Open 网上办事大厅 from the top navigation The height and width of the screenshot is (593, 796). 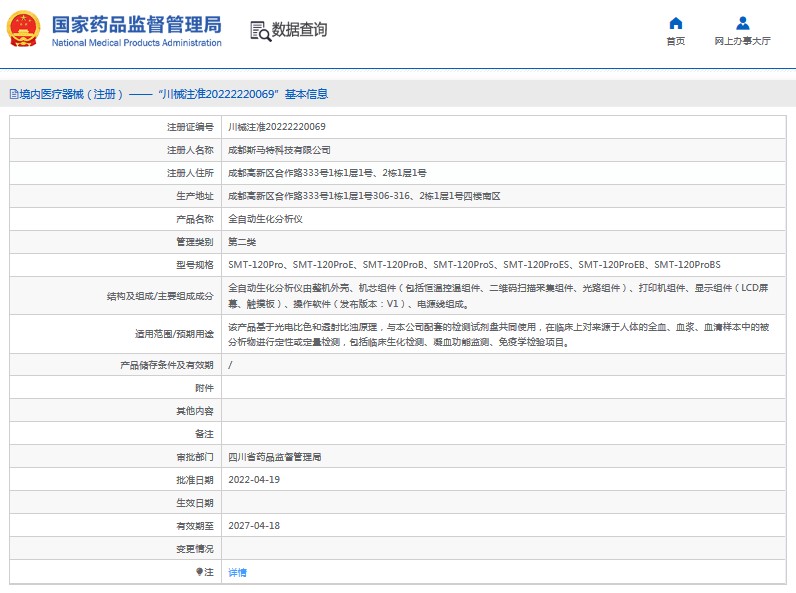(x=742, y=41)
